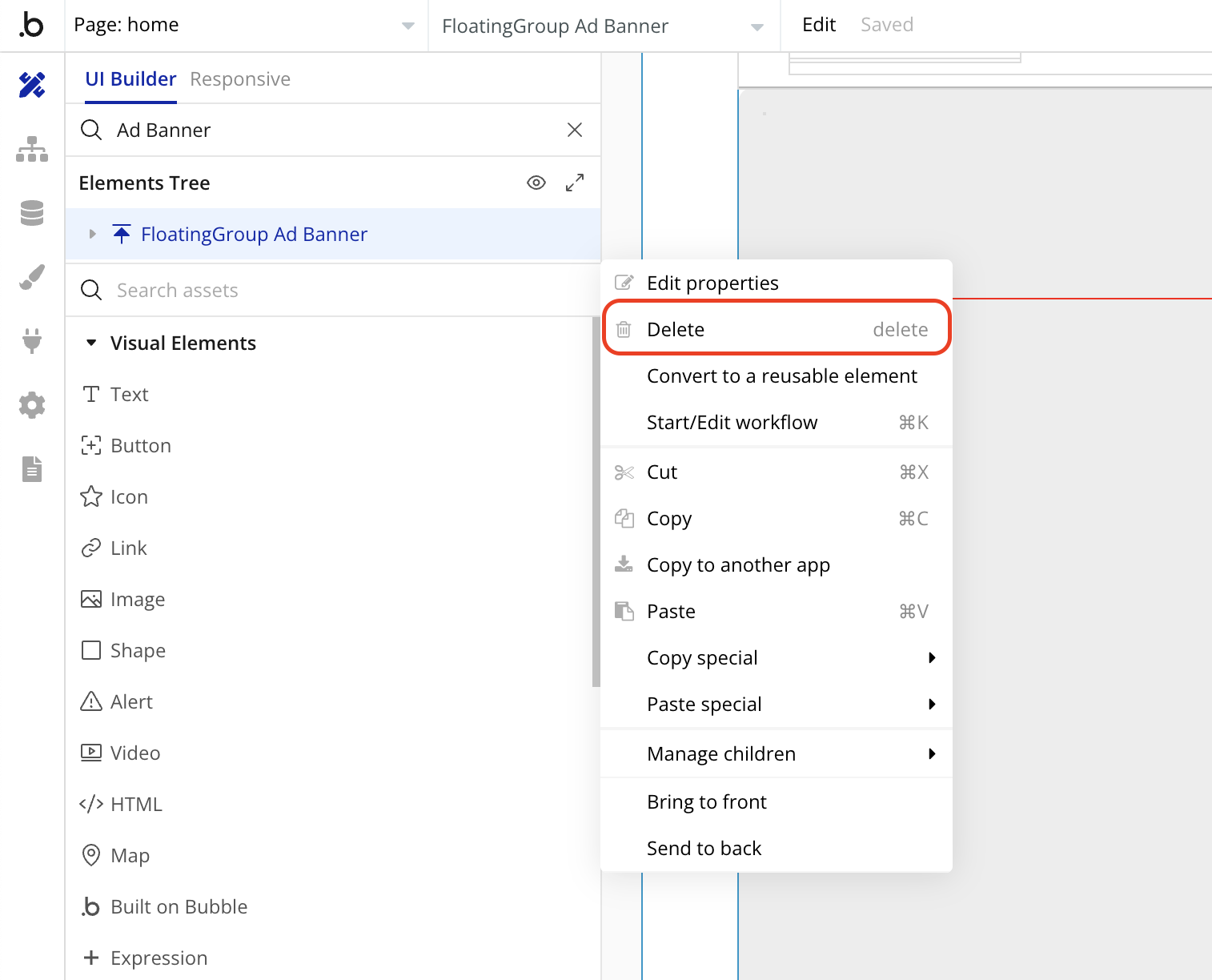Open the Design tab in the sidebar
The image size is (1212, 980).
coord(32,85)
